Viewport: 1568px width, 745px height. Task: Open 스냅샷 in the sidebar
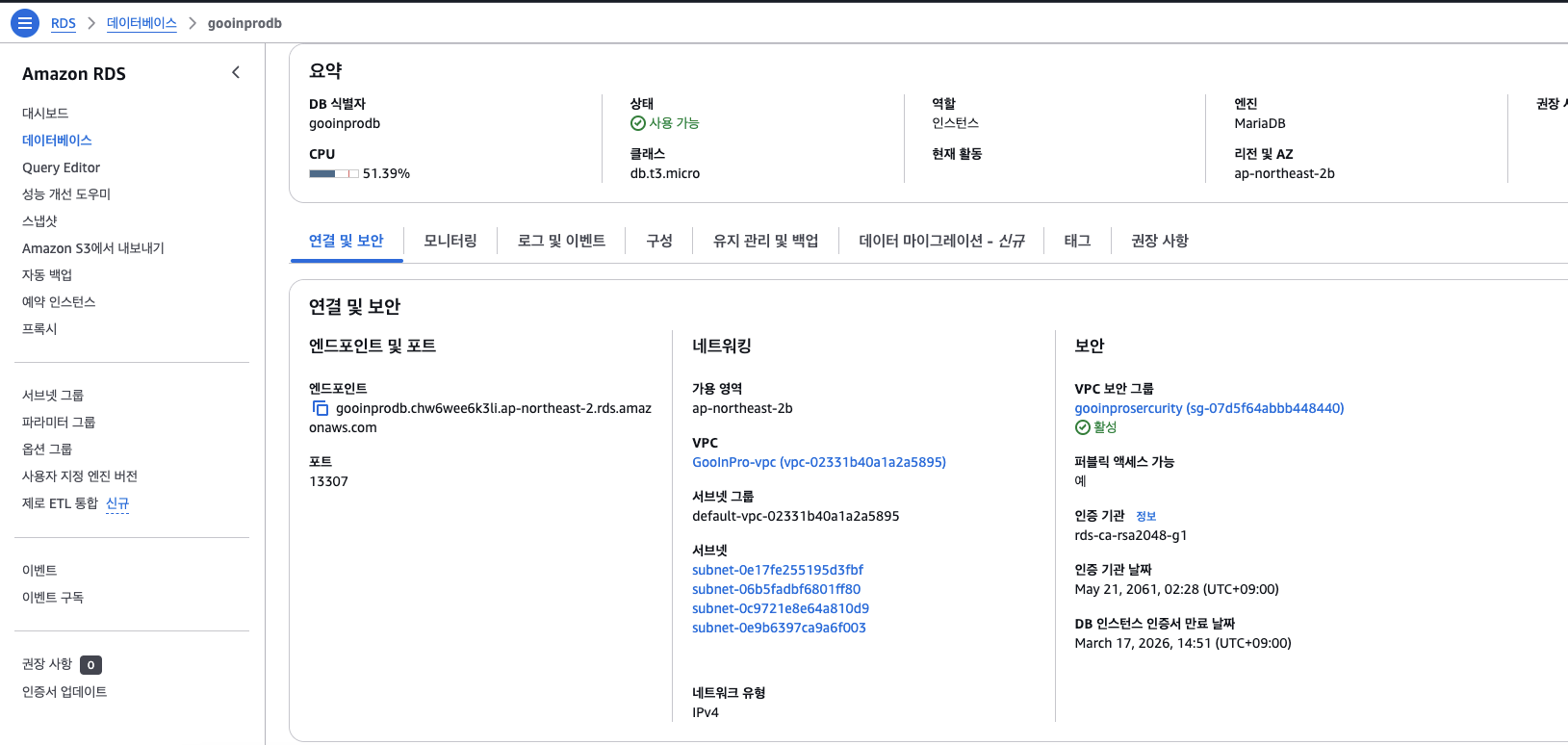[39, 221]
